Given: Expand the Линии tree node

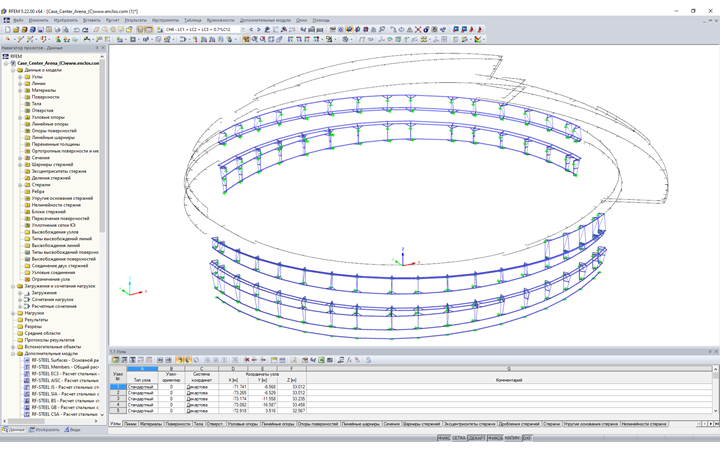Looking at the screenshot, I should coord(20,84).
